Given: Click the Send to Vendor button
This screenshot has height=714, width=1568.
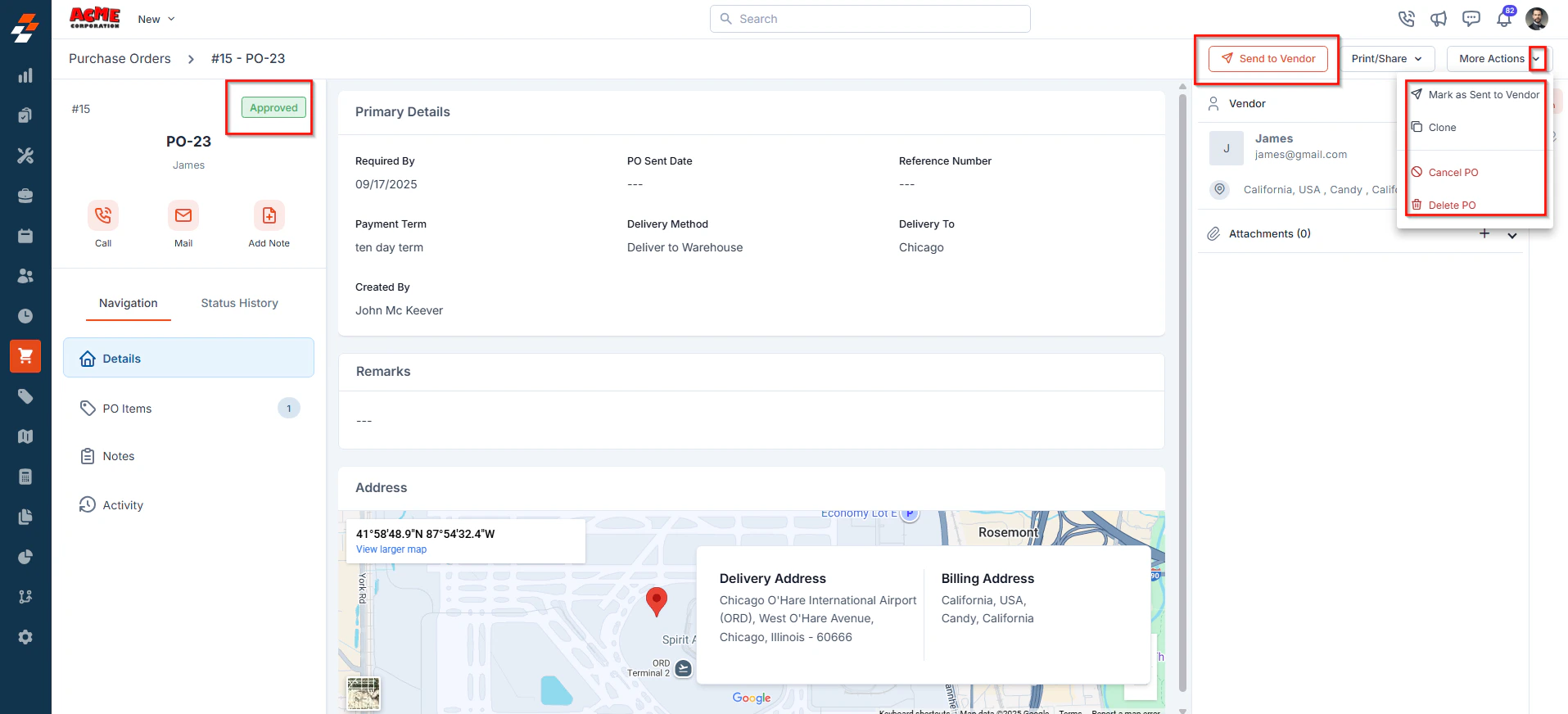Looking at the screenshot, I should [1268, 59].
